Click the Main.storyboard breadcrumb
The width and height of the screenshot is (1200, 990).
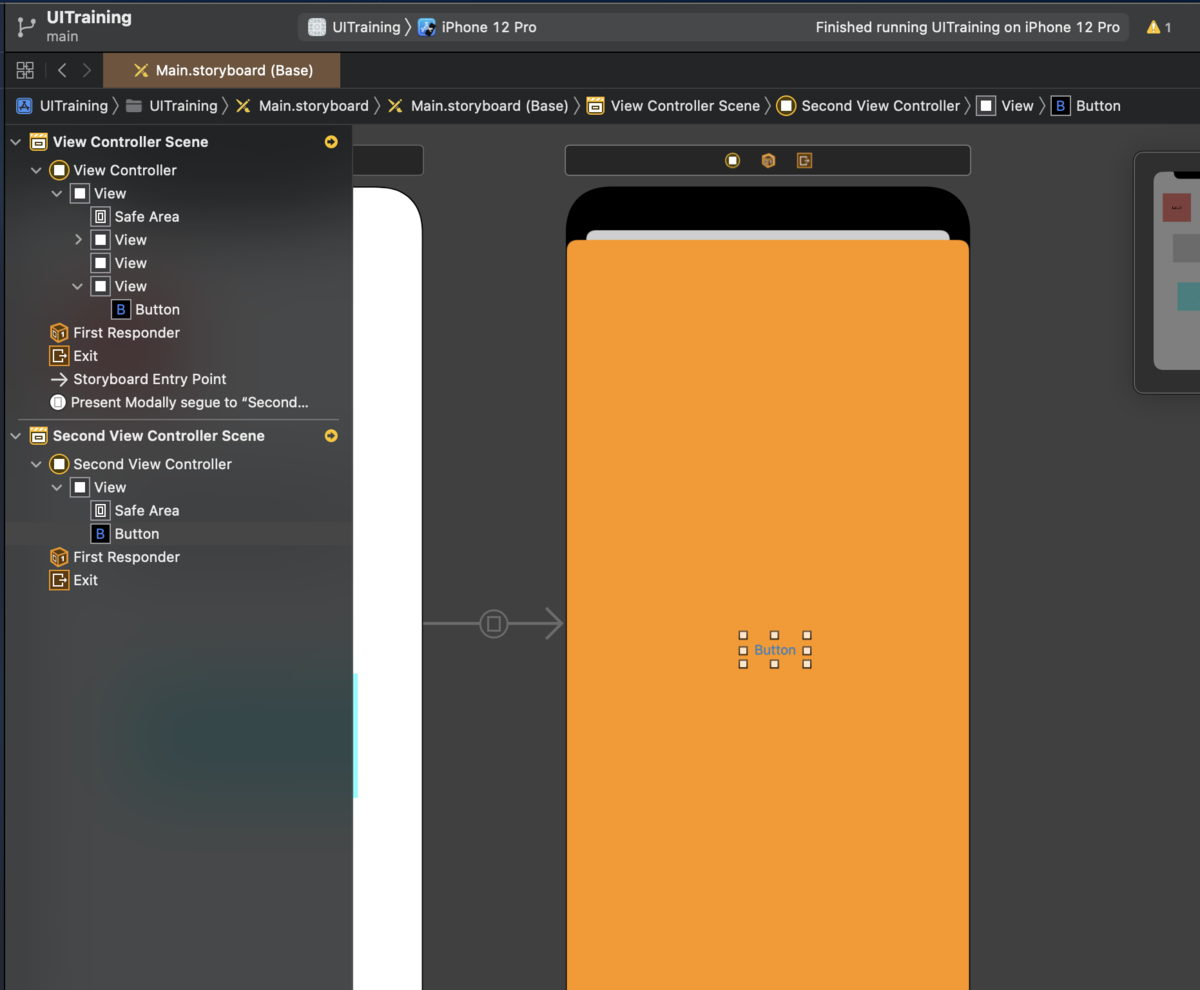[302, 105]
